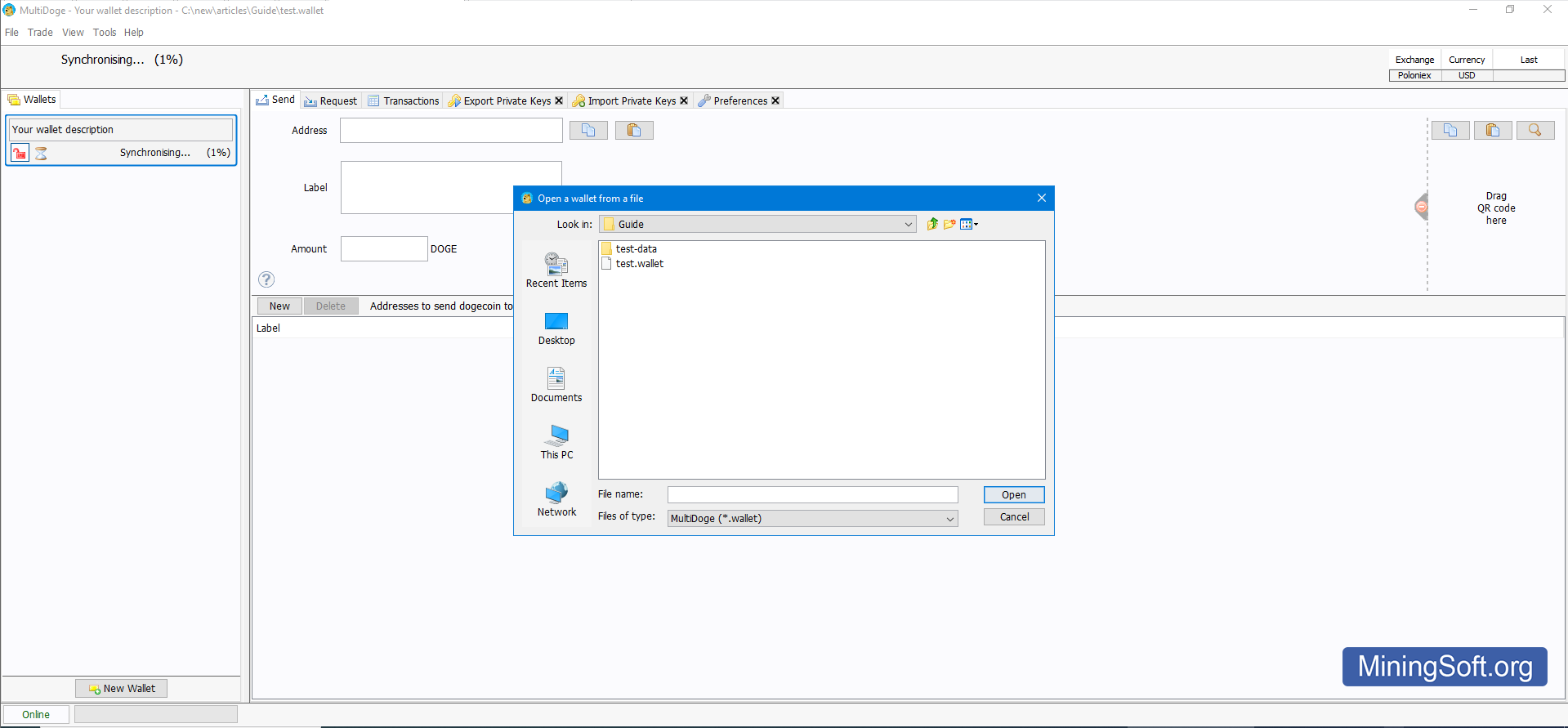1568x728 pixels.
Task: Click the red wallet type icon
Action: pyautogui.click(x=20, y=153)
